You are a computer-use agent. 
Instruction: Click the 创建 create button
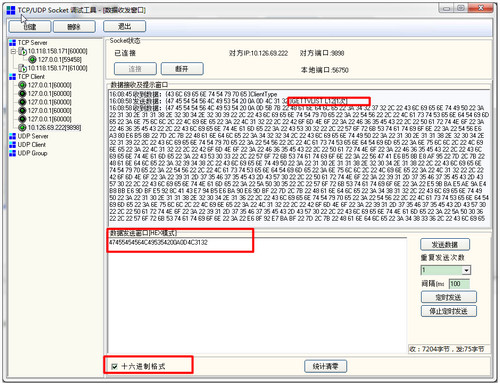tap(30, 27)
